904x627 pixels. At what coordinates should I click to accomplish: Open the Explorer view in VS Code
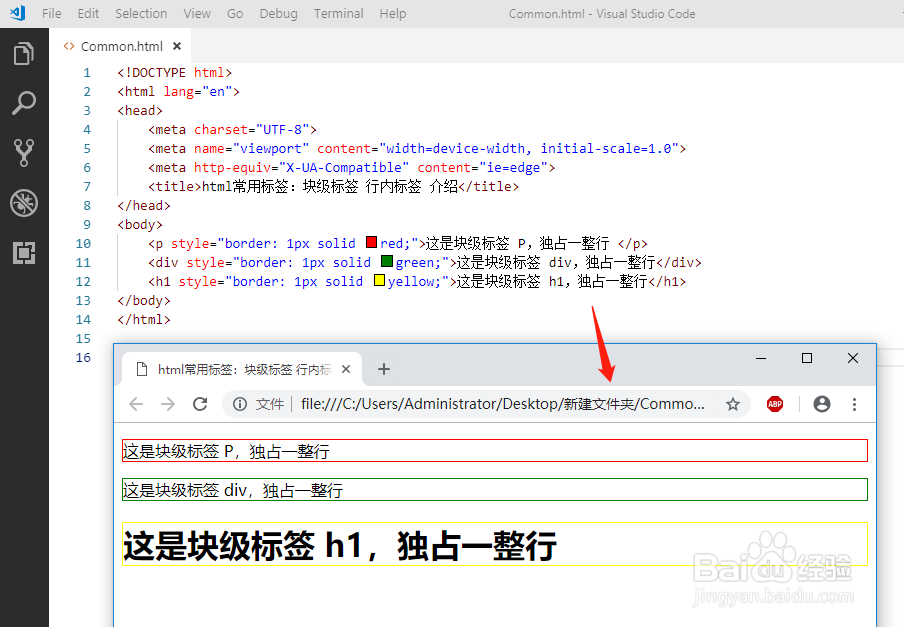(x=24, y=53)
